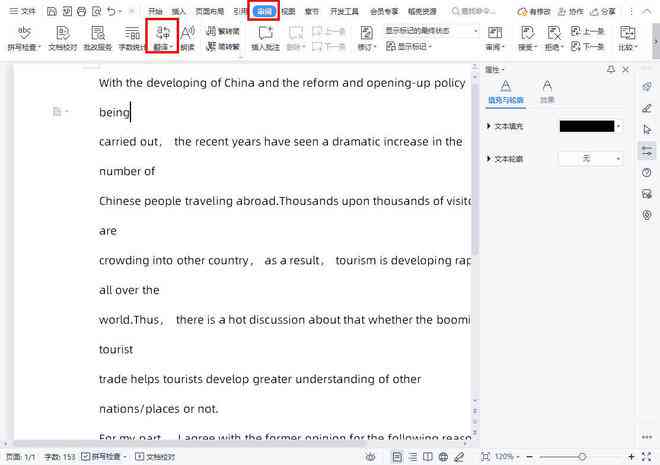The width and height of the screenshot is (660, 465).
Task: Go to next change (下一条)
Action: click(x=588, y=46)
